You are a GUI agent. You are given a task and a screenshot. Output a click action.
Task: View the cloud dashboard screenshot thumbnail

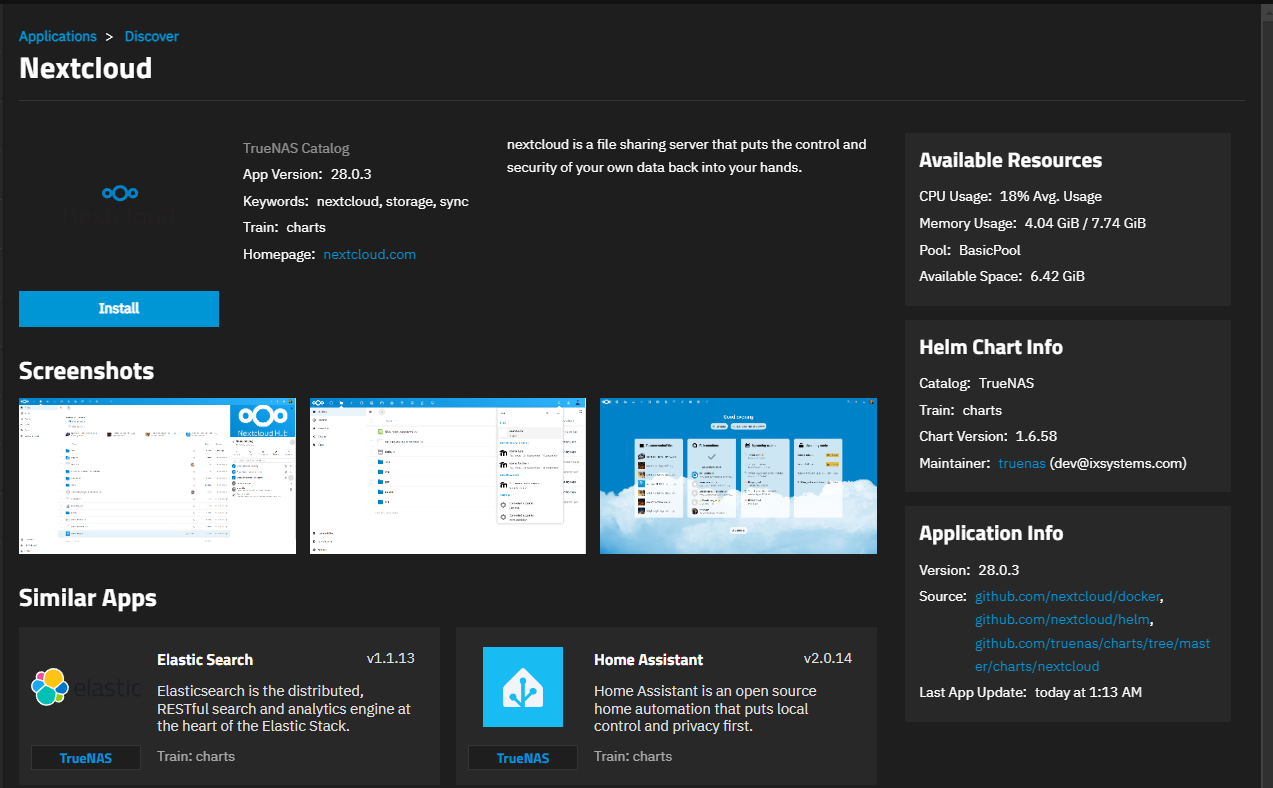point(738,476)
